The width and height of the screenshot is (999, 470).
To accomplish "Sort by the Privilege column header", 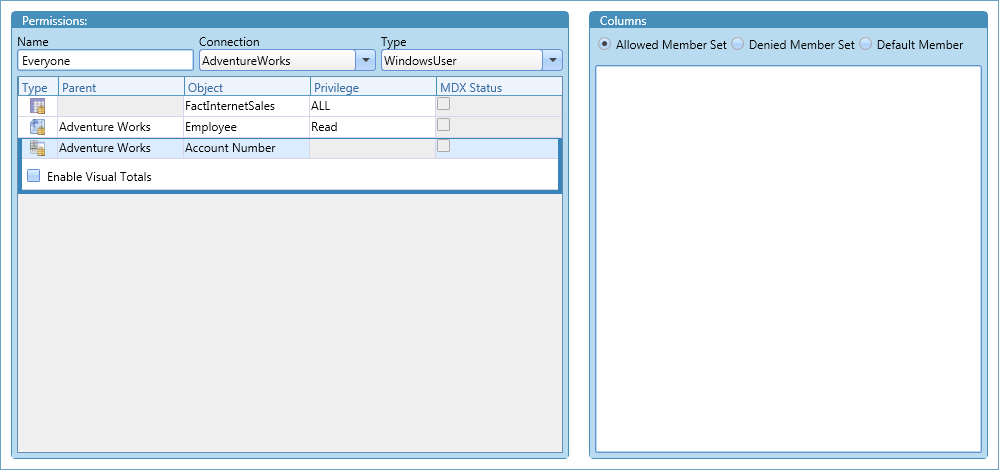I will pos(373,87).
